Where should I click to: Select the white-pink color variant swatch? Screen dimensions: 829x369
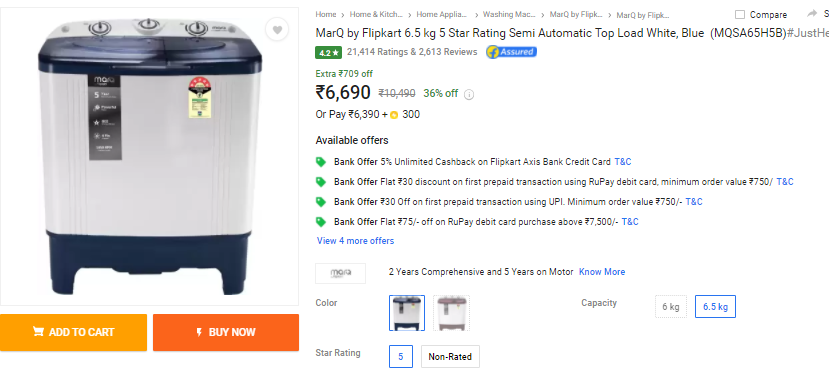point(451,313)
